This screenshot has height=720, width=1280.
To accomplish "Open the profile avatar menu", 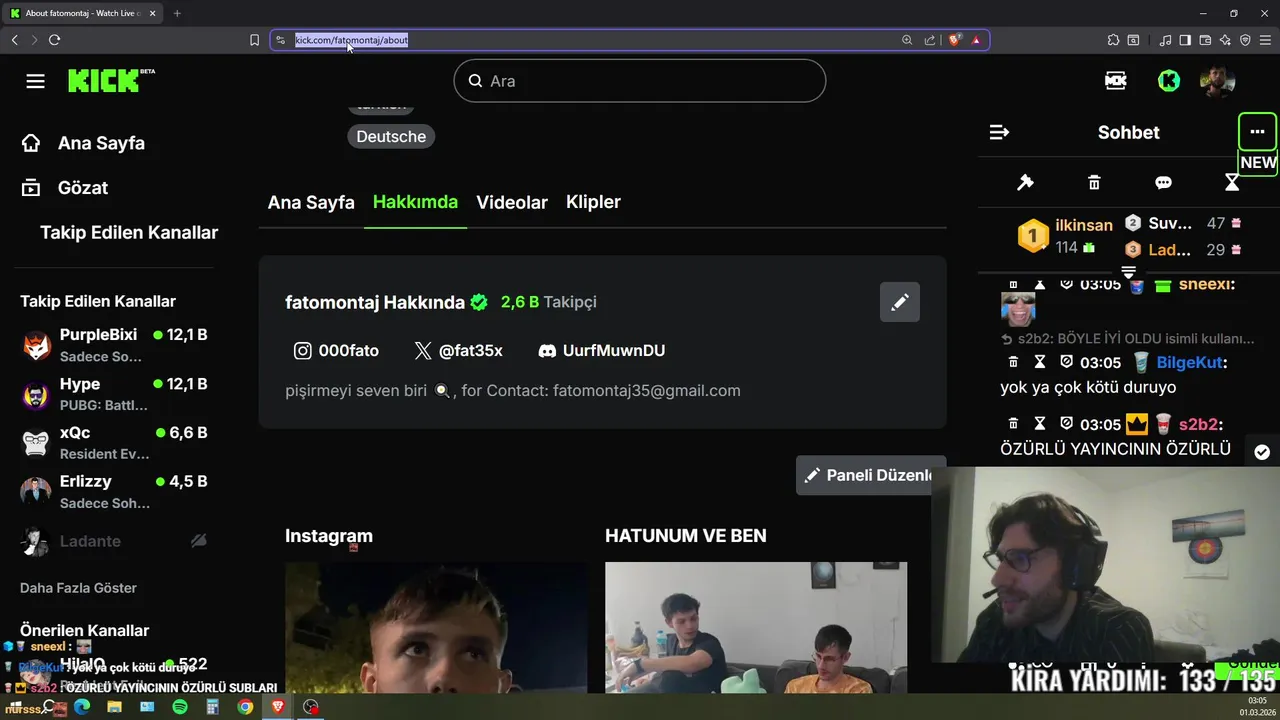I will pyautogui.click(x=1218, y=81).
